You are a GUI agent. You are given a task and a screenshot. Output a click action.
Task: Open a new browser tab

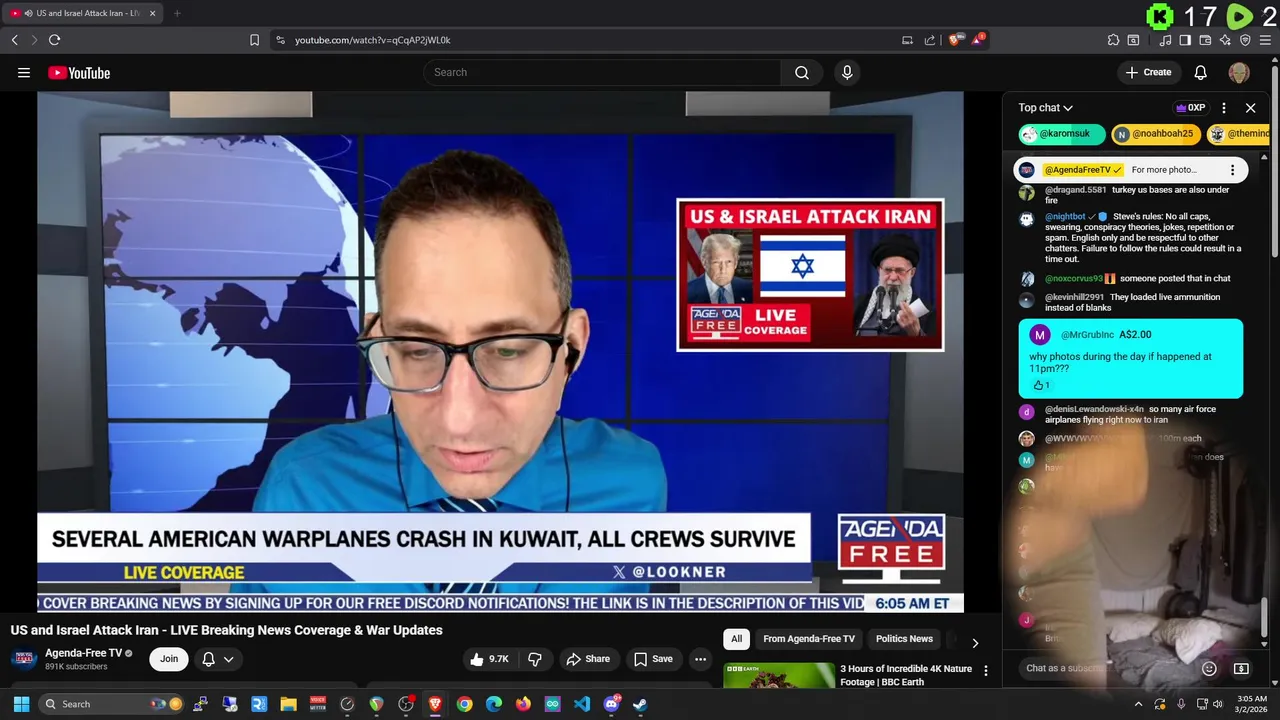click(x=177, y=13)
